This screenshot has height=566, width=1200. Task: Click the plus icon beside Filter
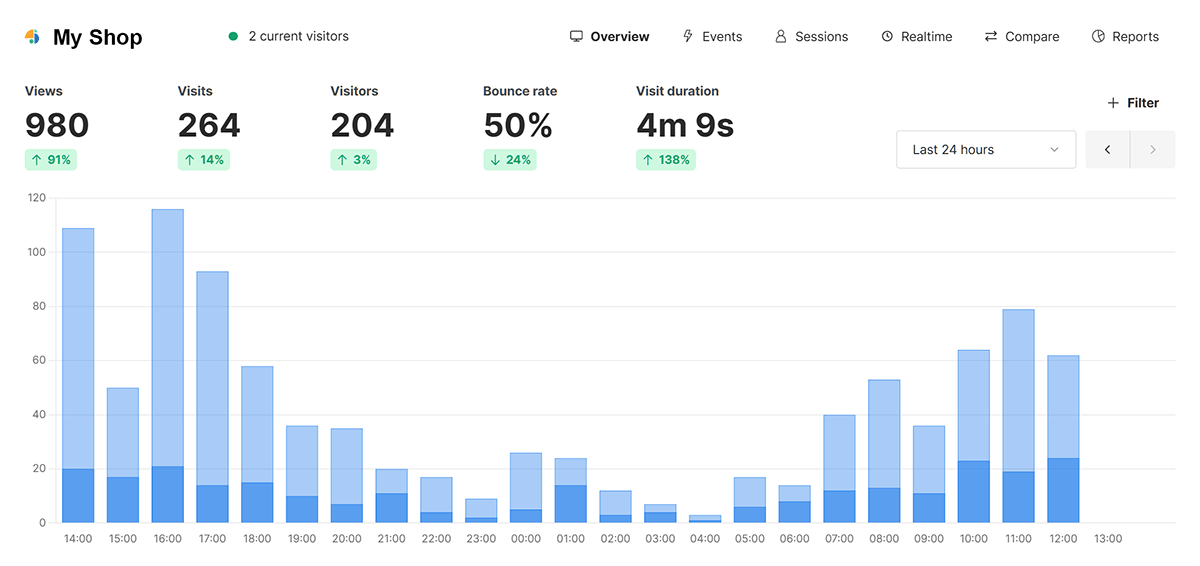(1113, 103)
